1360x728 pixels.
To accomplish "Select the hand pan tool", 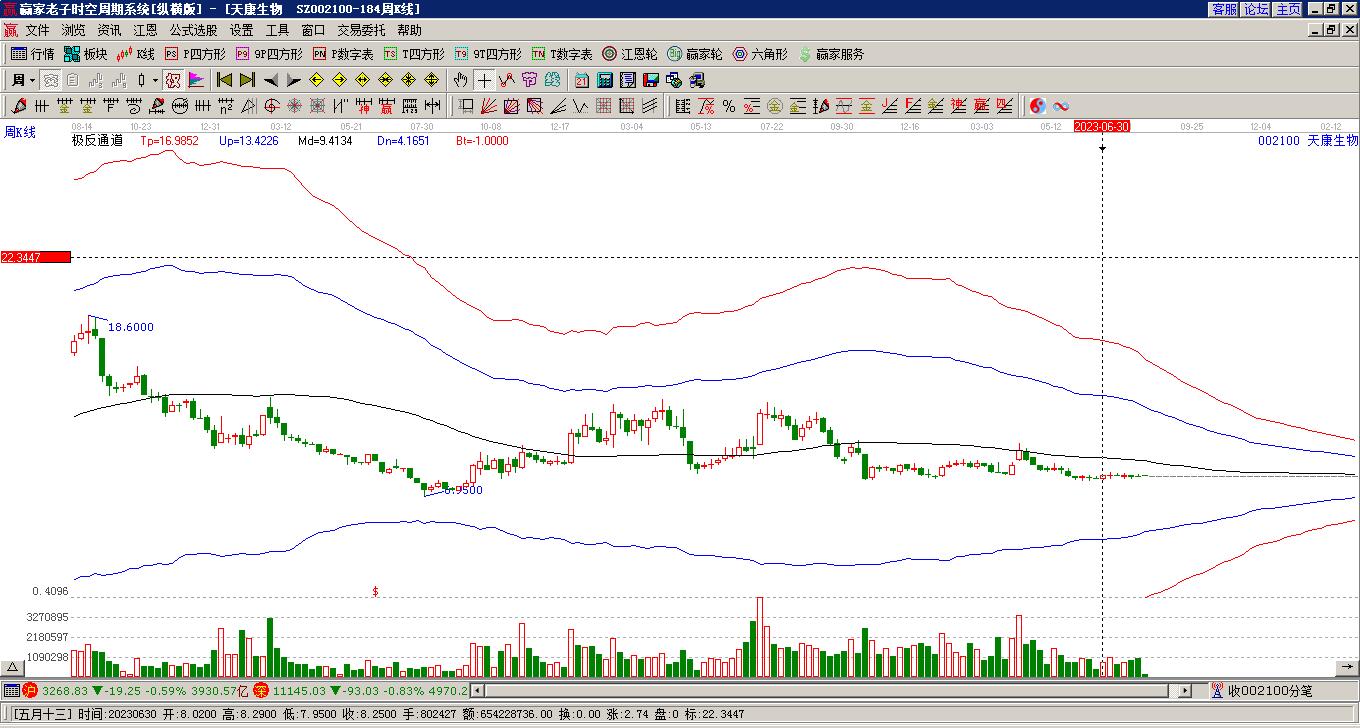I will [460, 80].
